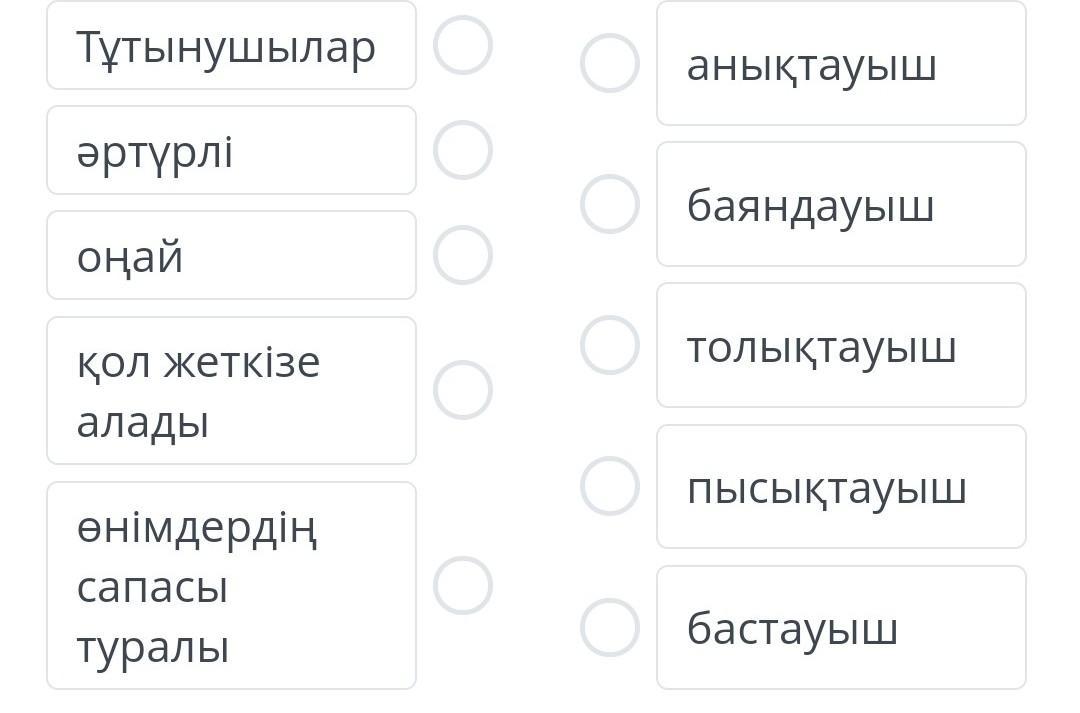Select the radio circle beside оңай

(463, 255)
